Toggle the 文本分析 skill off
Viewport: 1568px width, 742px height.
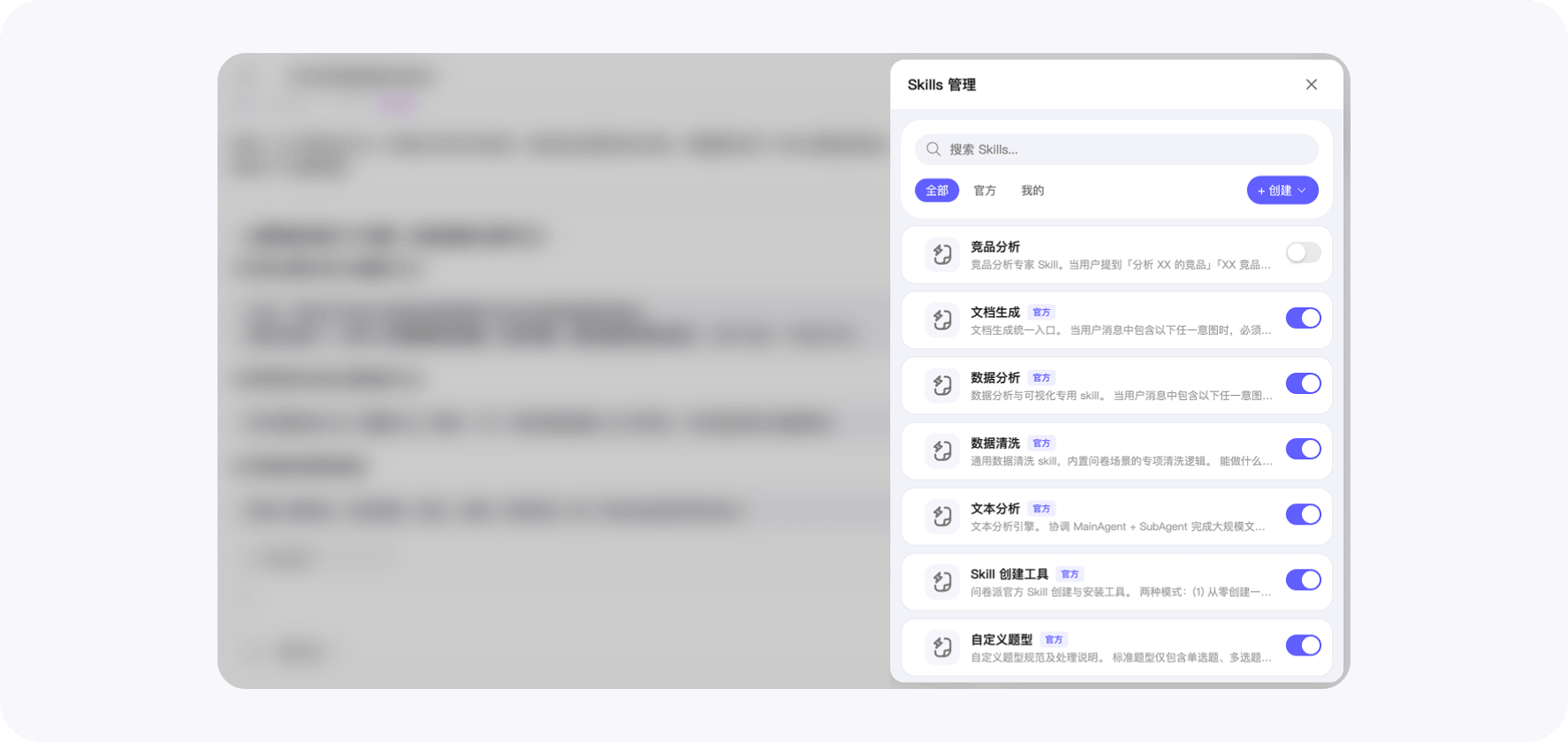(x=1303, y=514)
